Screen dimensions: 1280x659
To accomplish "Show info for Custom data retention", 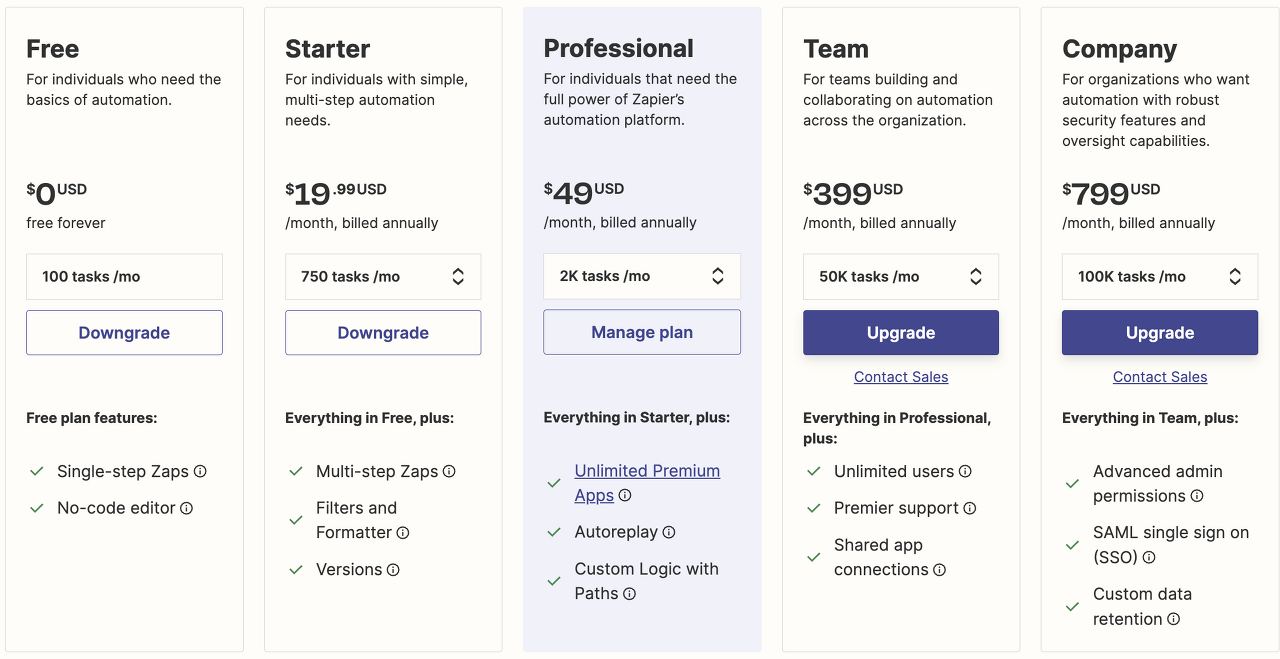I will pyautogui.click(x=1174, y=620).
